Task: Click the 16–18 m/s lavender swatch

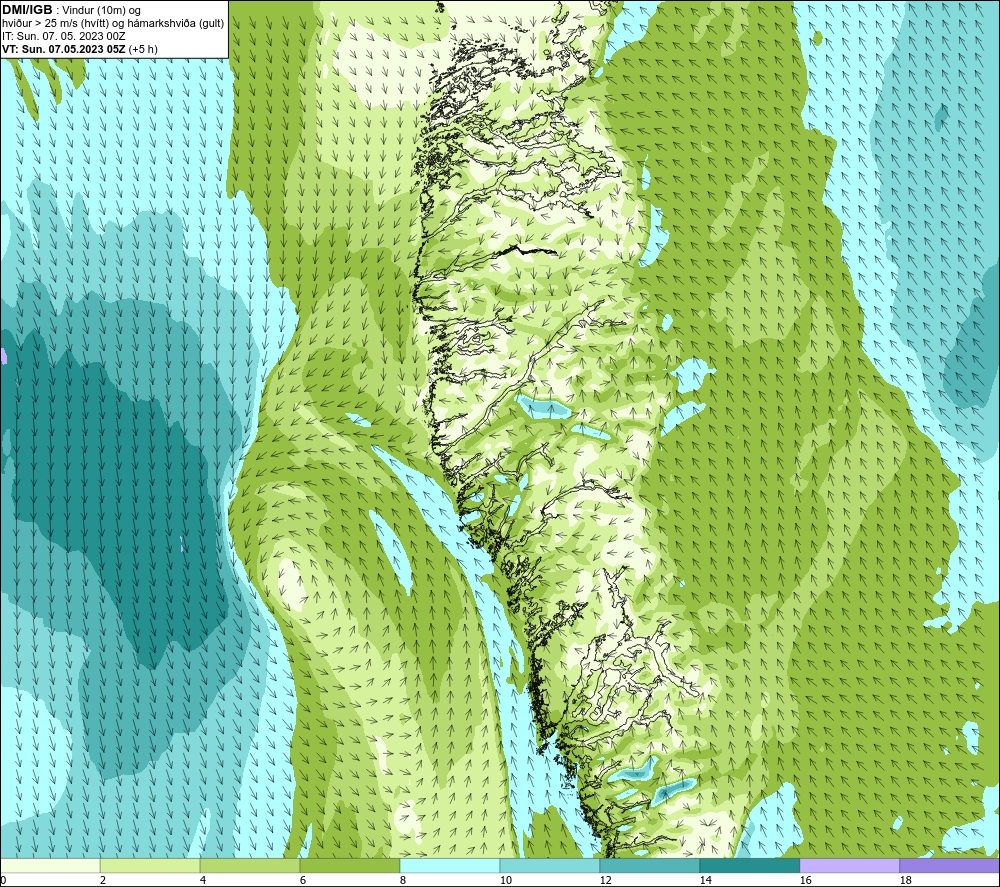Action: click(849, 865)
